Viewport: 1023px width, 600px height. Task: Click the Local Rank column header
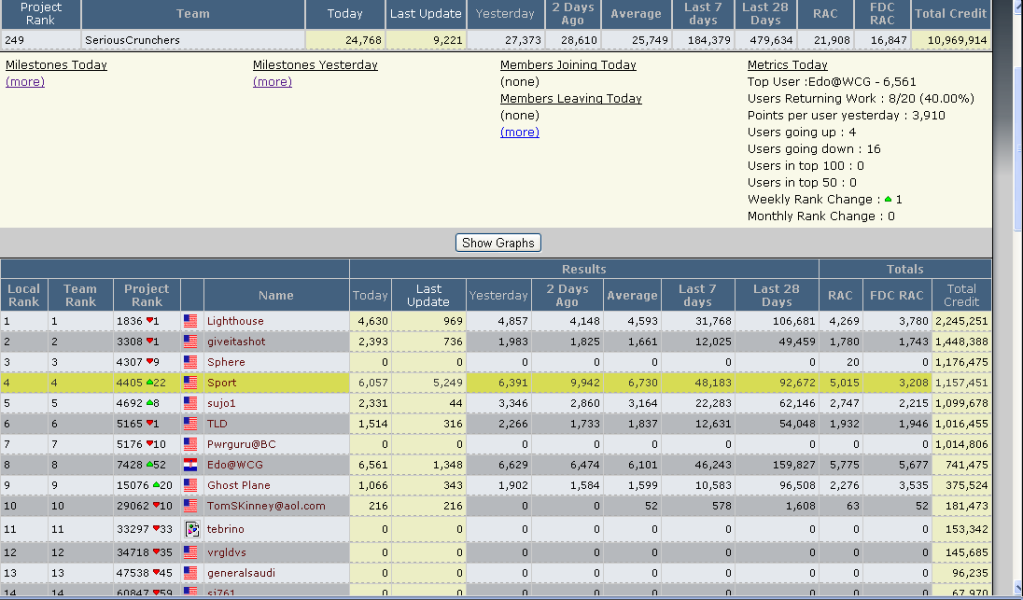(x=24, y=295)
